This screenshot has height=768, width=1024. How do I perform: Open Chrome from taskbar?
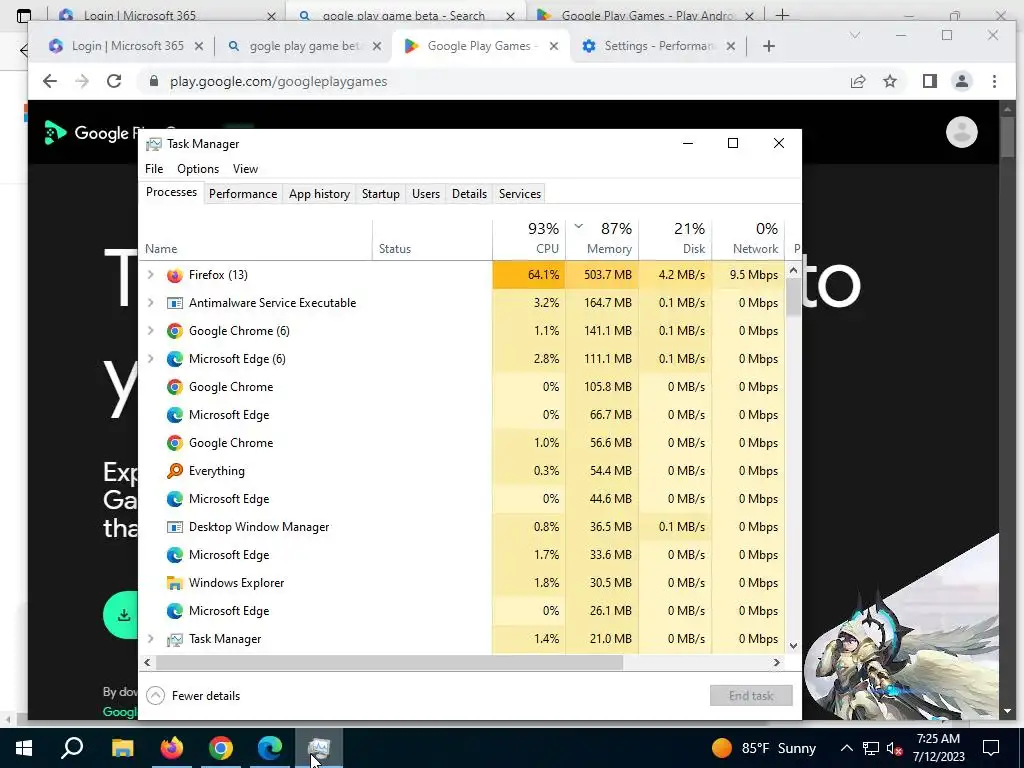tap(220, 748)
